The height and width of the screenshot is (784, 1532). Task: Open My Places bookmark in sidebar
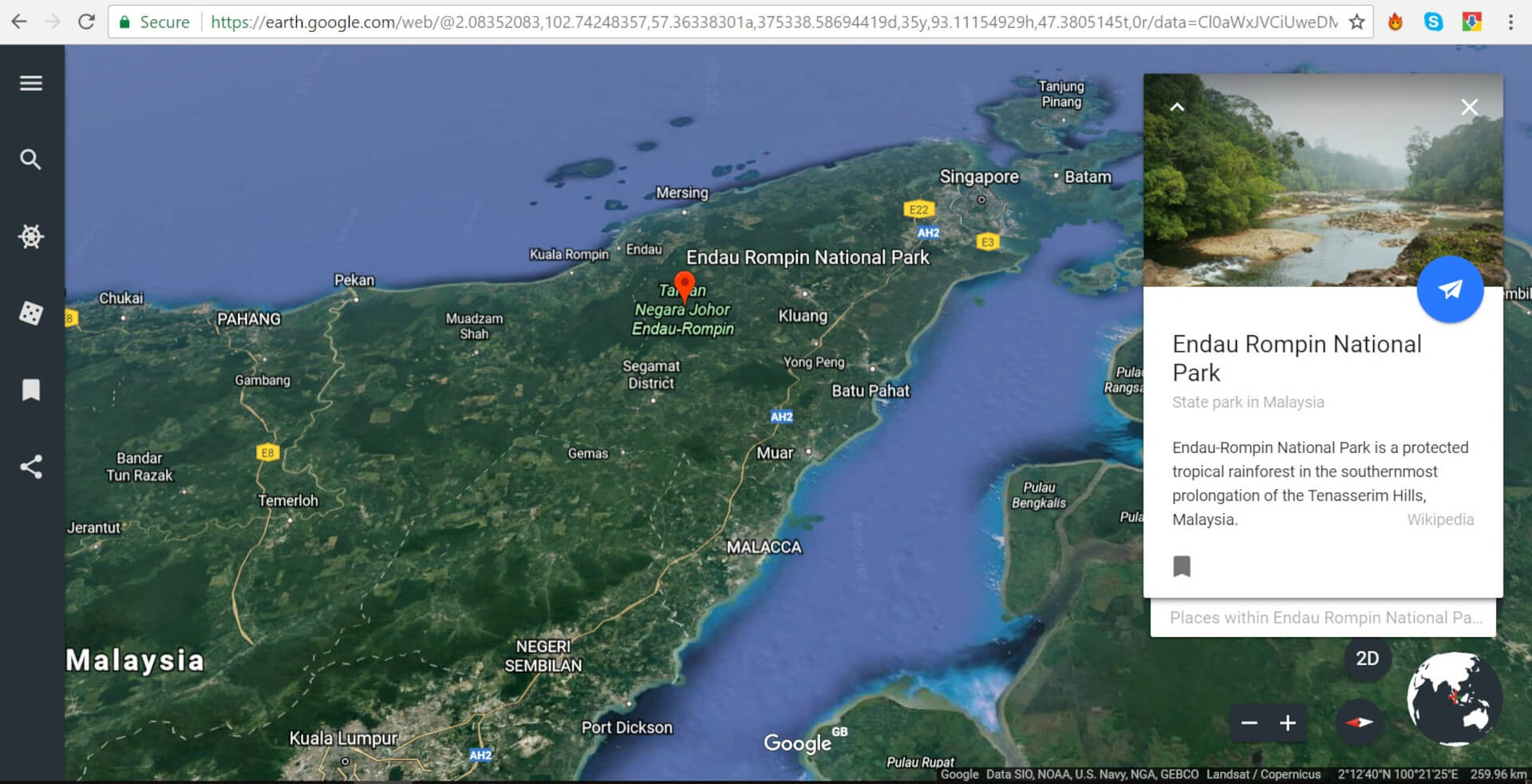tap(31, 390)
